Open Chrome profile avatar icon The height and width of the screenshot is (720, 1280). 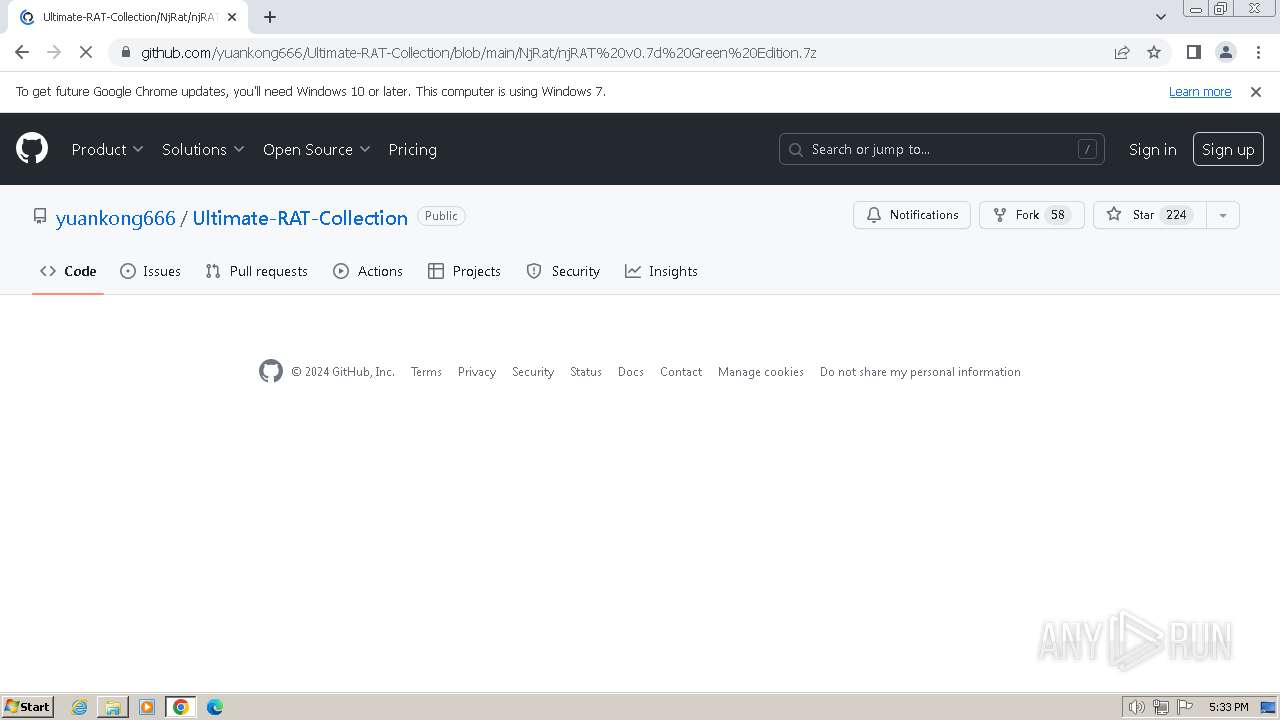(x=1225, y=52)
